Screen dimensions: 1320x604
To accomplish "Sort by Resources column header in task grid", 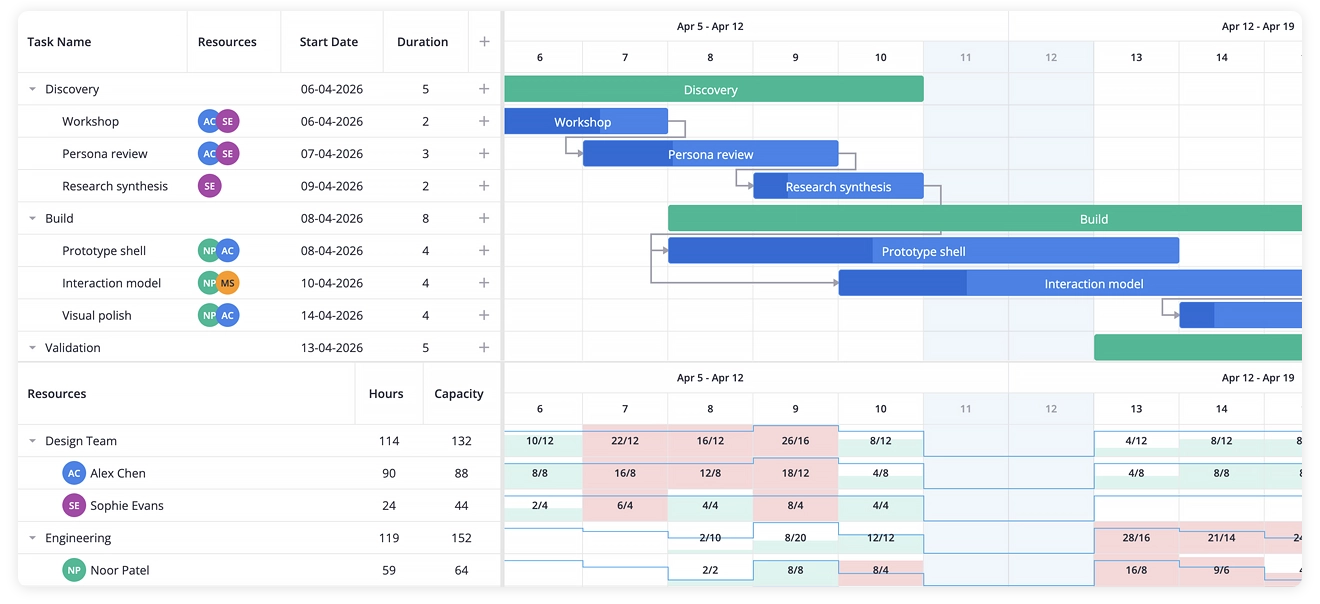I will [x=234, y=42].
